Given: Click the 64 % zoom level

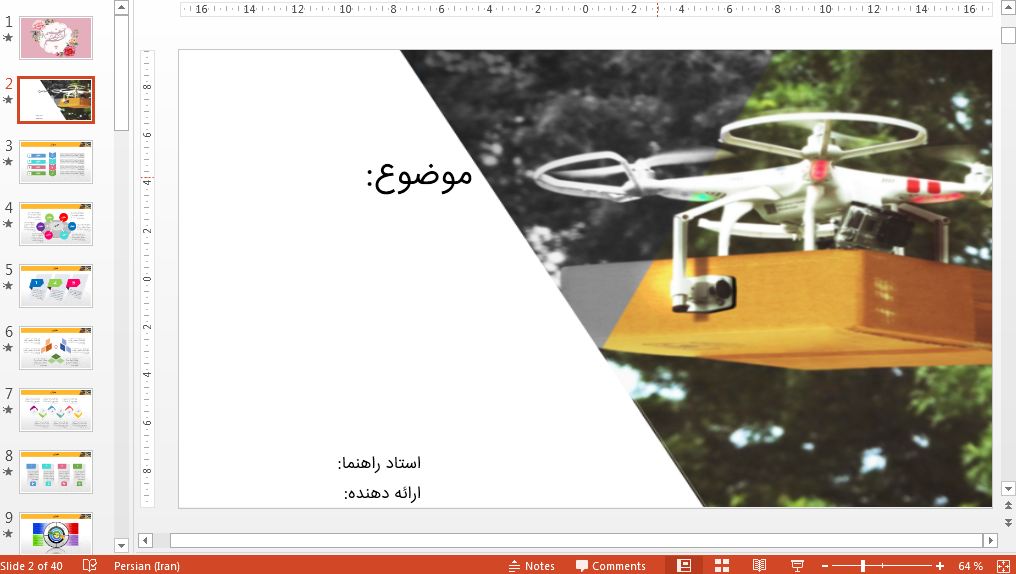Looking at the screenshot, I should pyautogui.click(x=970, y=566).
